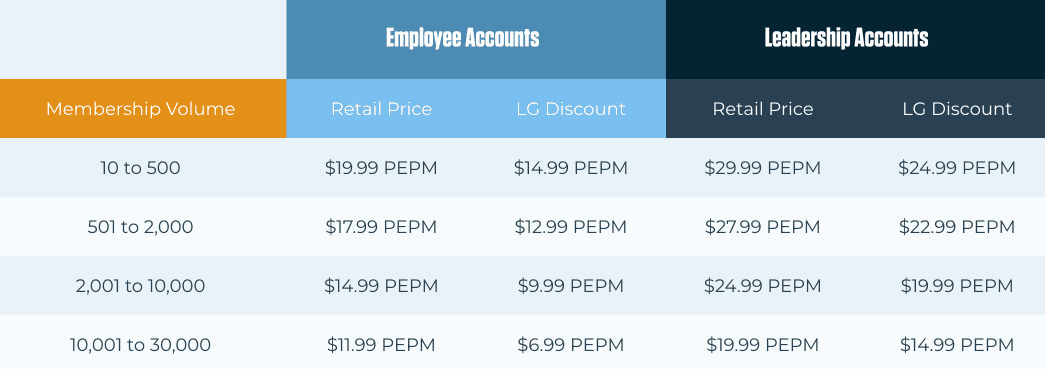
Task: Click the $24.99 PEPM leadership discount cell
Action: pyautogui.click(x=957, y=168)
